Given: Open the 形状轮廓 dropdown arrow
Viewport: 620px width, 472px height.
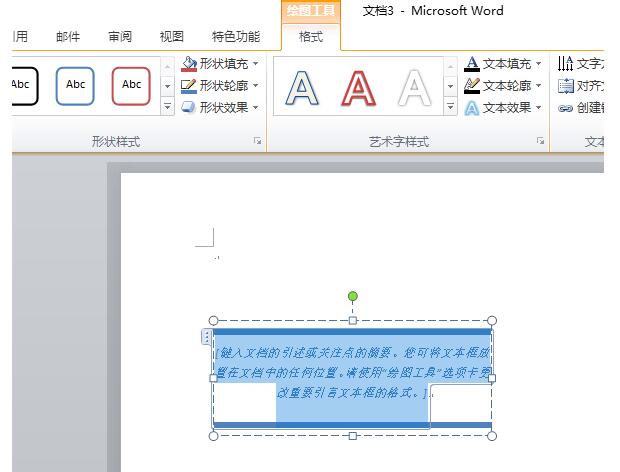Looking at the screenshot, I should click(255, 85).
